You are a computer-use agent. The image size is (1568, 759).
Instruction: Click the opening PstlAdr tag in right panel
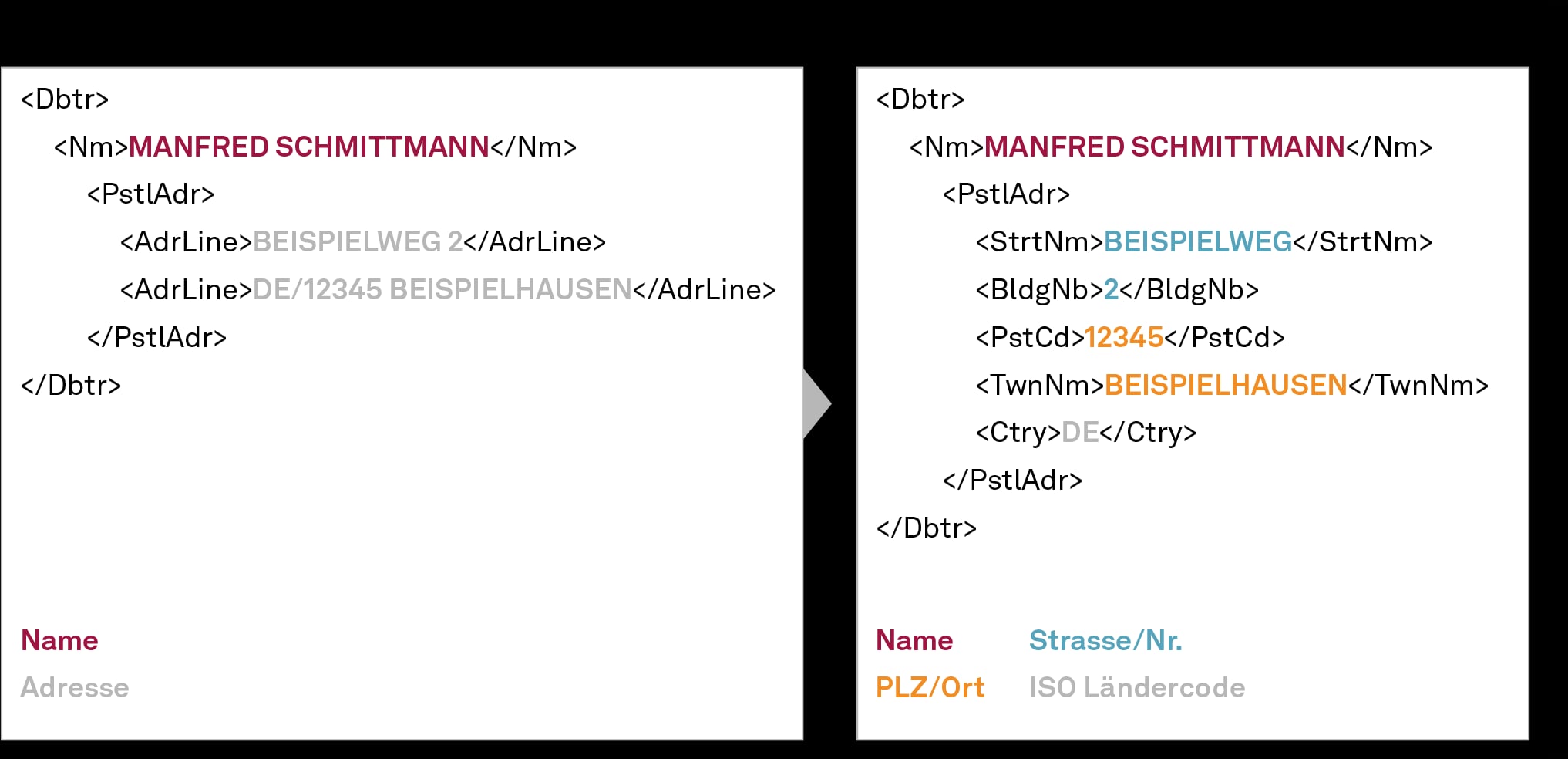pyautogui.click(x=1006, y=194)
